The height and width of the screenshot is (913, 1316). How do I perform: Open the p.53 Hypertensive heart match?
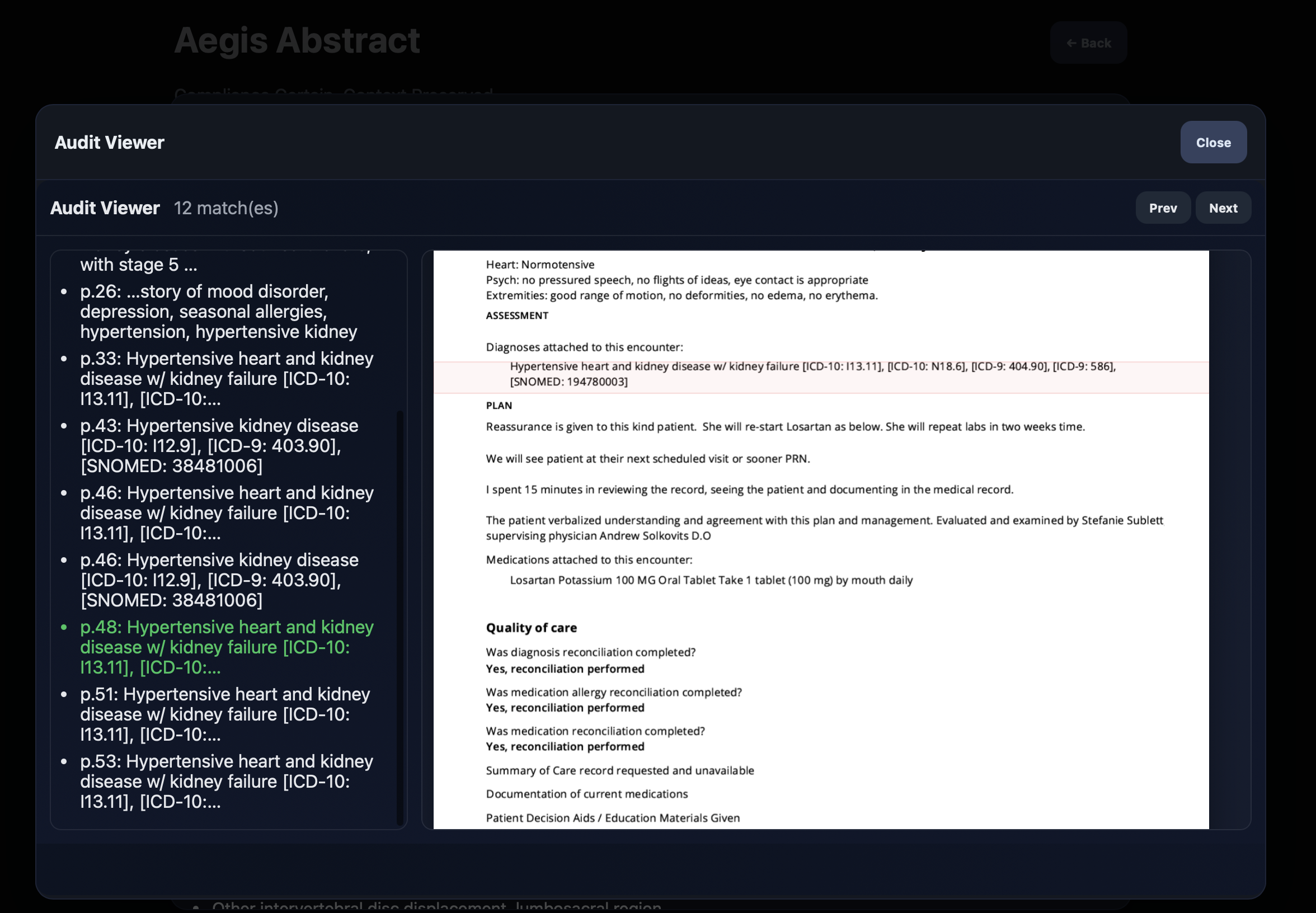pos(227,782)
